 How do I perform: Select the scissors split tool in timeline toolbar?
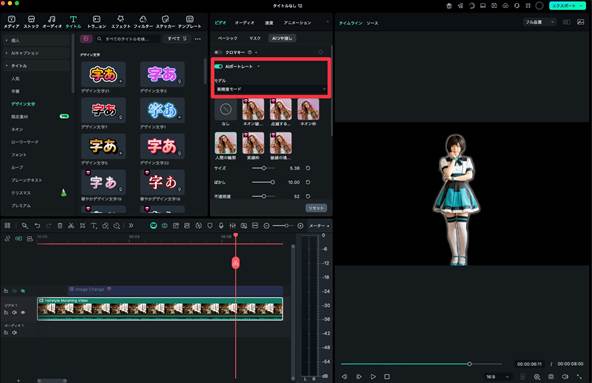[x=71, y=225]
